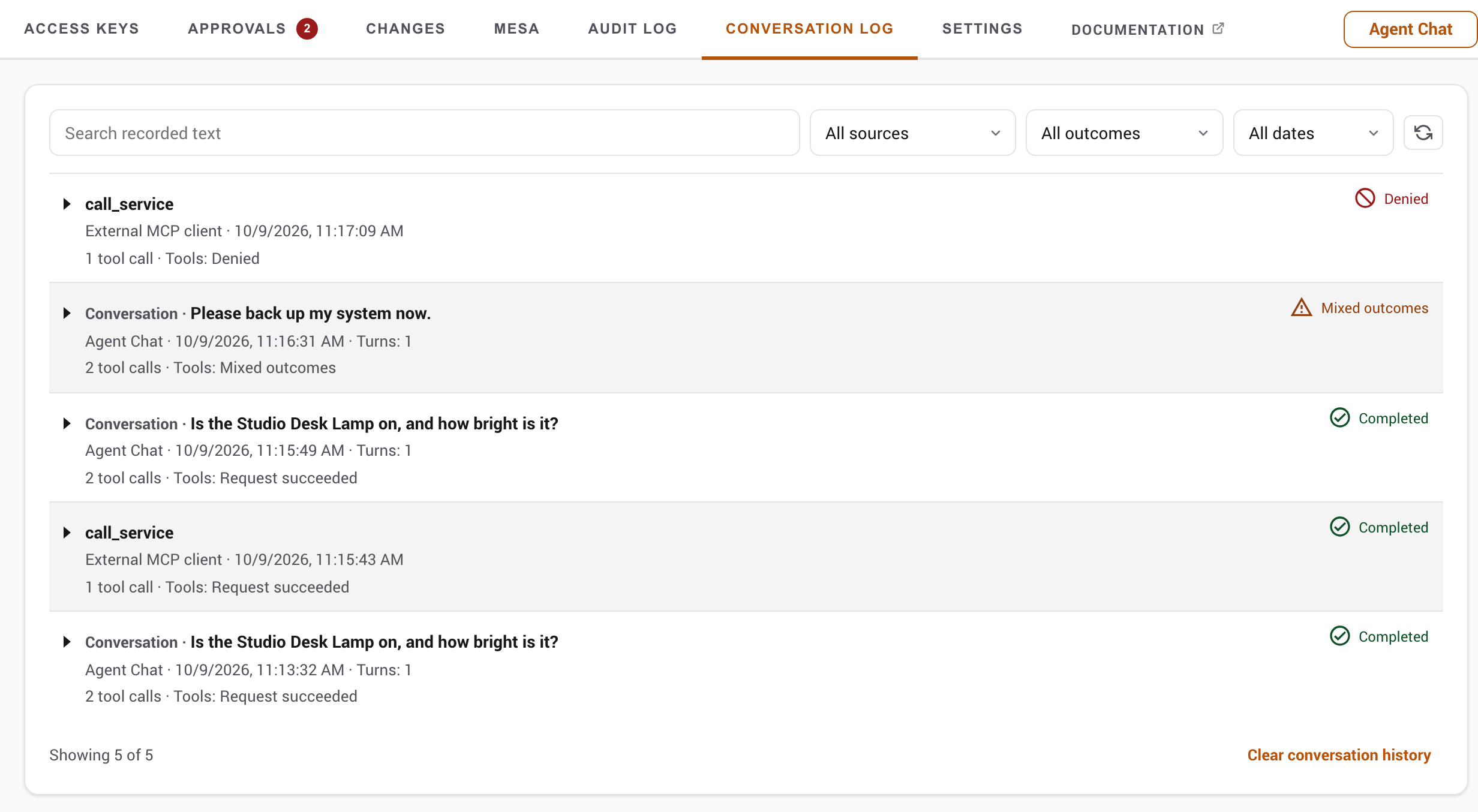Open the All outcomes filter dropdown

point(1124,133)
